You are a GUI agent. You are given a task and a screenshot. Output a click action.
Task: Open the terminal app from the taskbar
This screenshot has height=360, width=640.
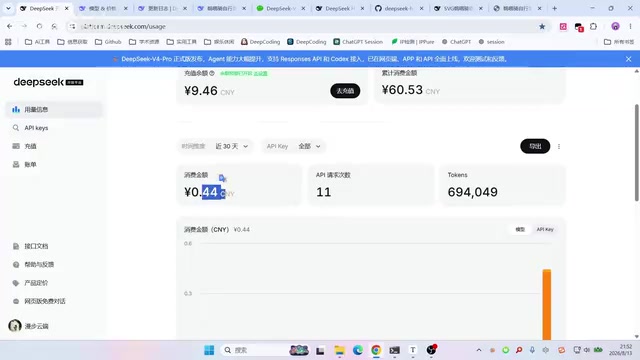pyautogui.click(x=394, y=350)
